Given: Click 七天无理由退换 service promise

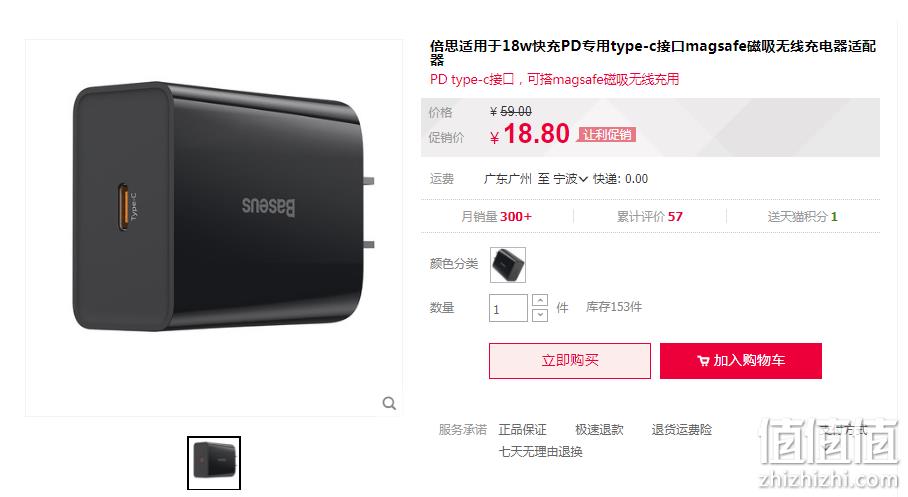Looking at the screenshot, I should [x=540, y=452].
